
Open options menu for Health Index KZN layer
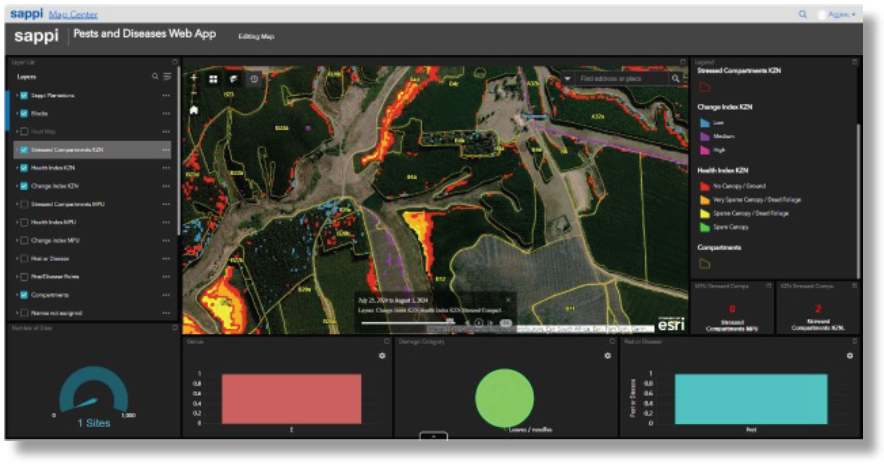pos(166,168)
